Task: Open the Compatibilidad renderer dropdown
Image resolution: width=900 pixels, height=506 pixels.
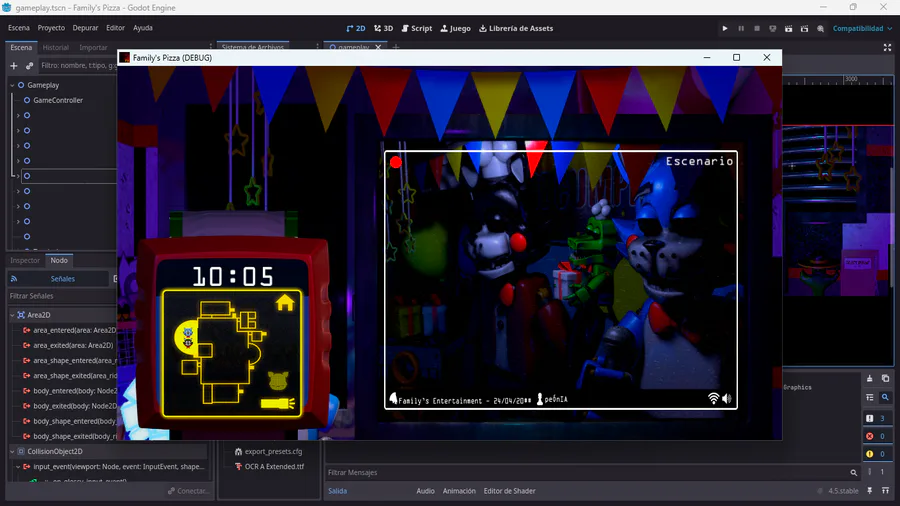Action: coord(861,28)
